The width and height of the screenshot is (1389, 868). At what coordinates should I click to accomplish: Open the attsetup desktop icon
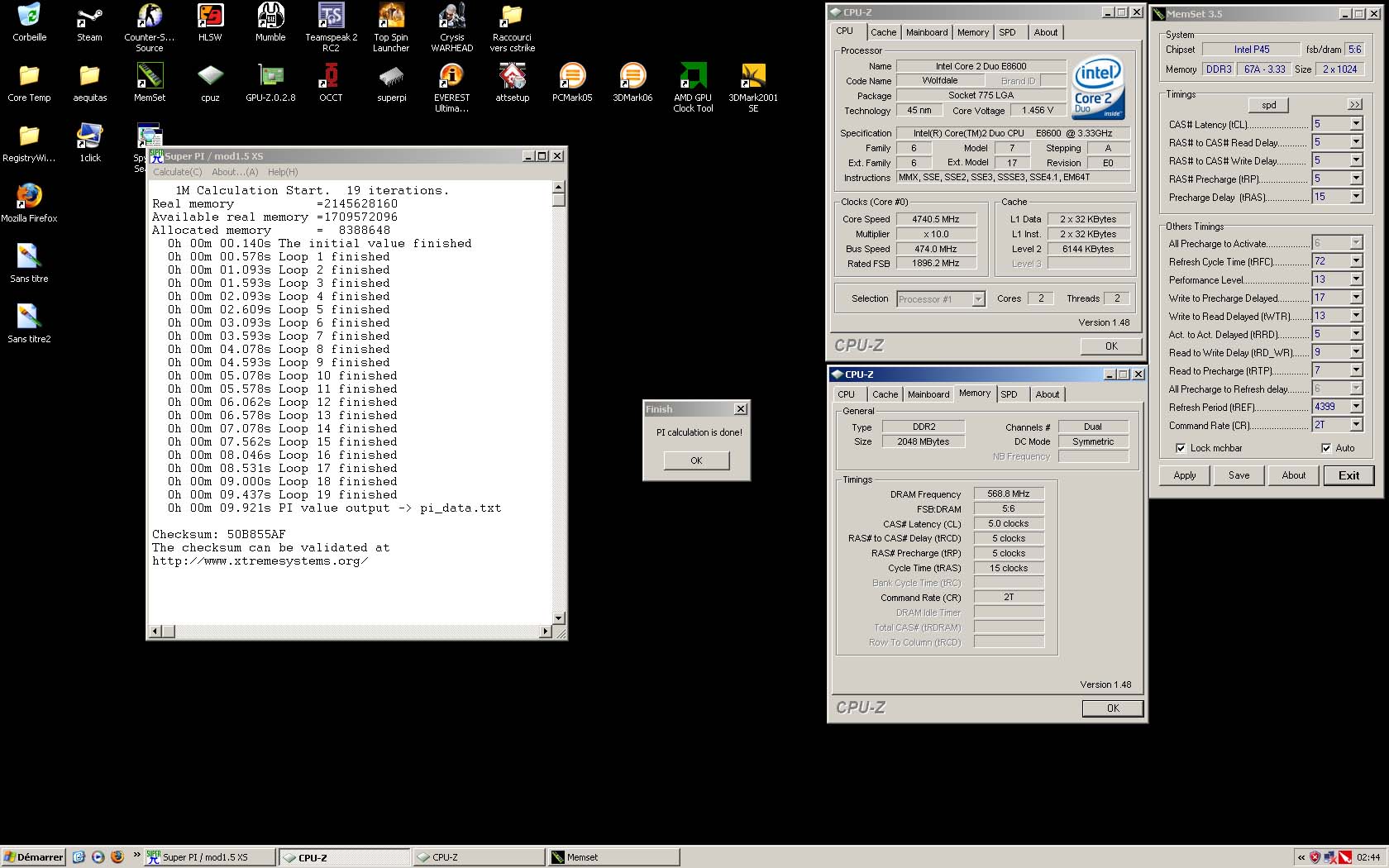(x=512, y=83)
